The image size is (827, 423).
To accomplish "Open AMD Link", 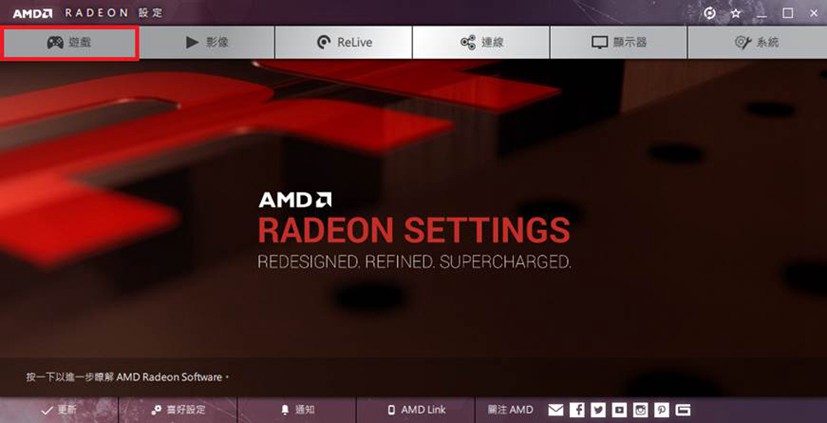I will [x=416, y=410].
